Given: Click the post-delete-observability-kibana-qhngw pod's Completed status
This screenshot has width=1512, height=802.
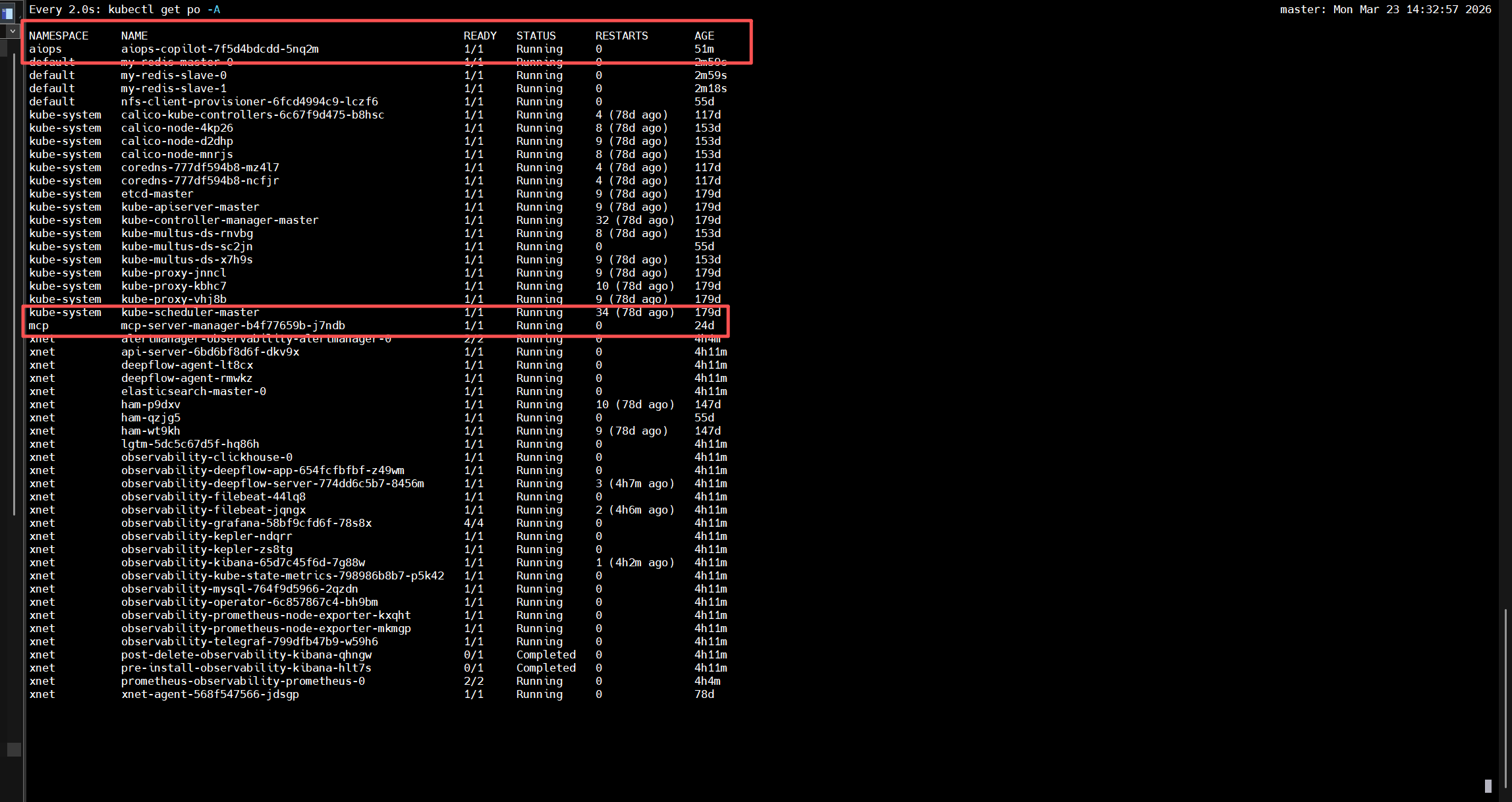Looking at the screenshot, I should pyautogui.click(x=546, y=655).
